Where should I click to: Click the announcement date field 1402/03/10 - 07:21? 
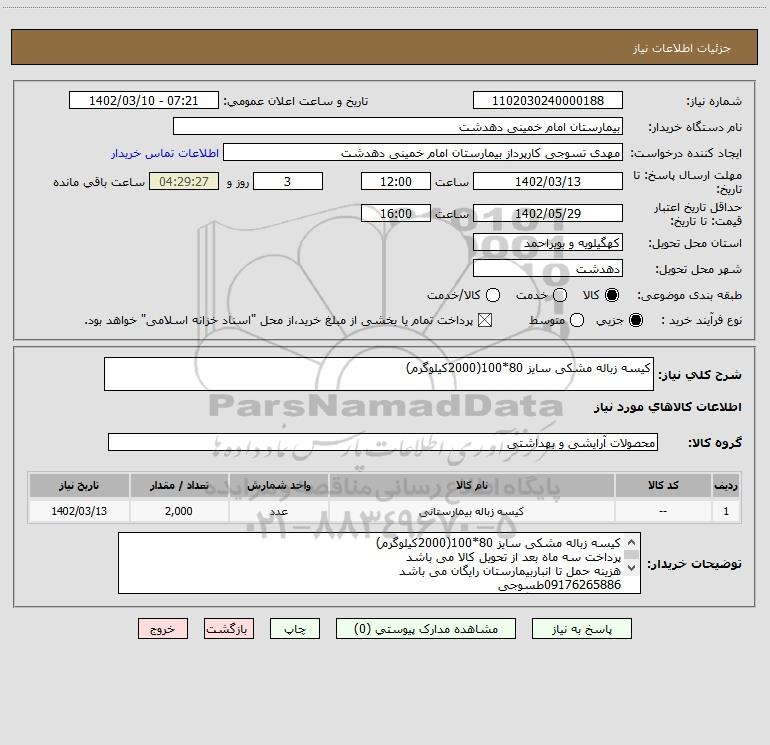tap(143, 100)
